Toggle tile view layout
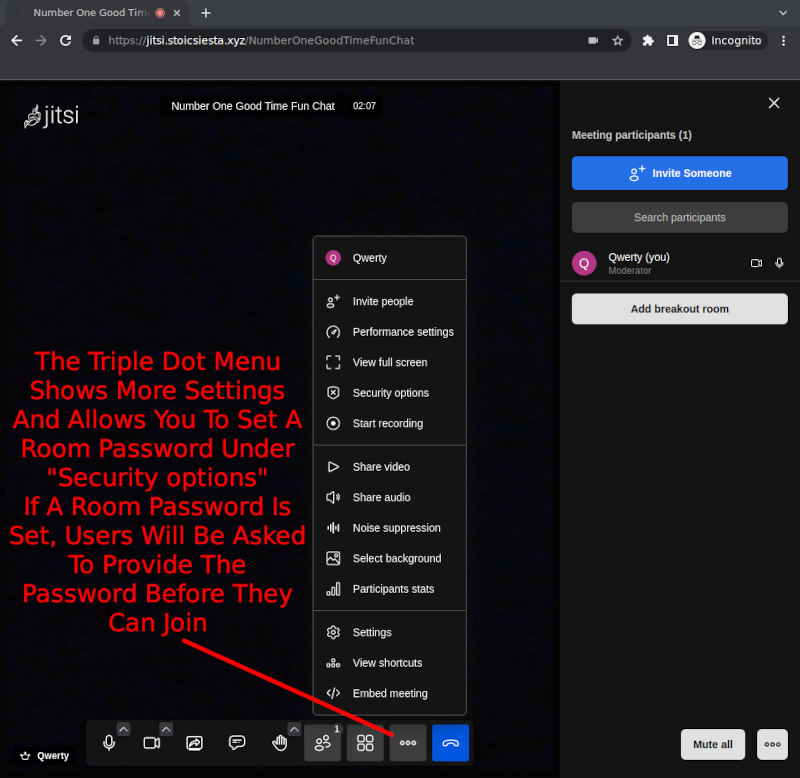This screenshot has width=800, height=778. tap(365, 743)
